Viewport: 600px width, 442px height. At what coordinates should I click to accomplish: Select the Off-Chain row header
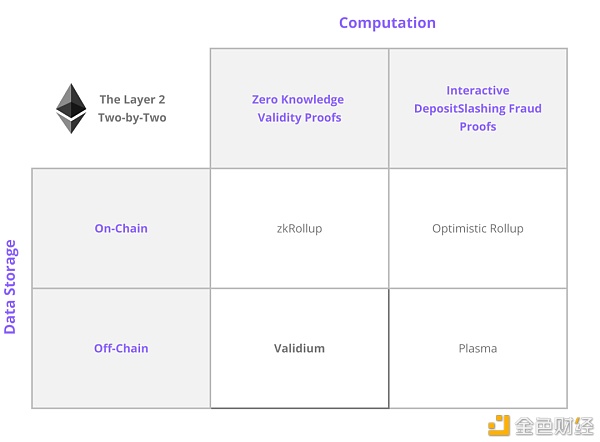coord(121,348)
